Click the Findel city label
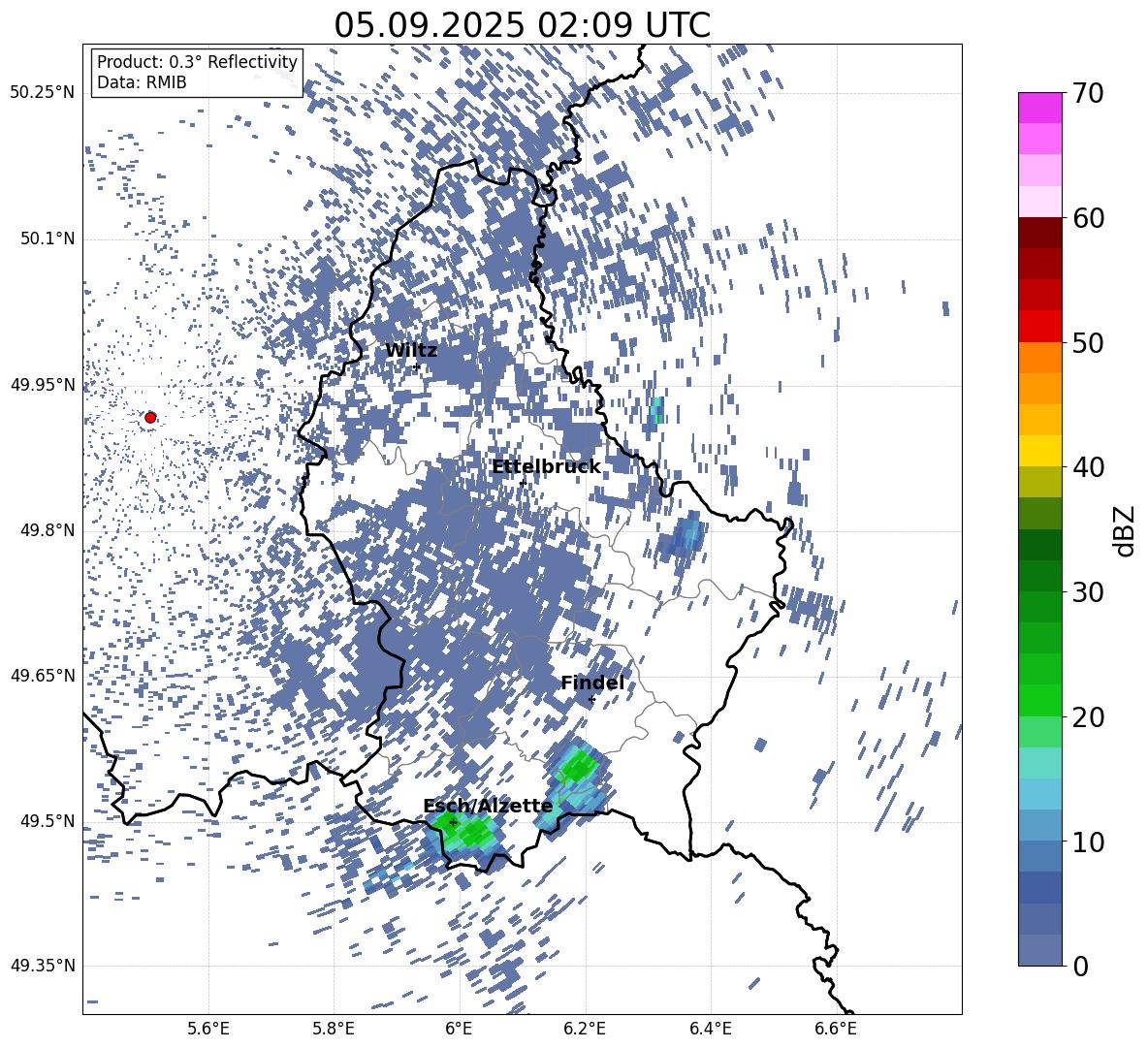The height and width of the screenshot is (1048, 1148). pyautogui.click(x=592, y=683)
